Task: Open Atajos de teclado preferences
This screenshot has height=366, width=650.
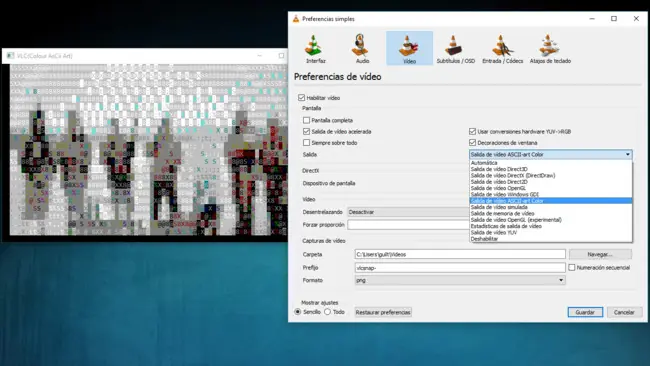Action: coord(550,48)
